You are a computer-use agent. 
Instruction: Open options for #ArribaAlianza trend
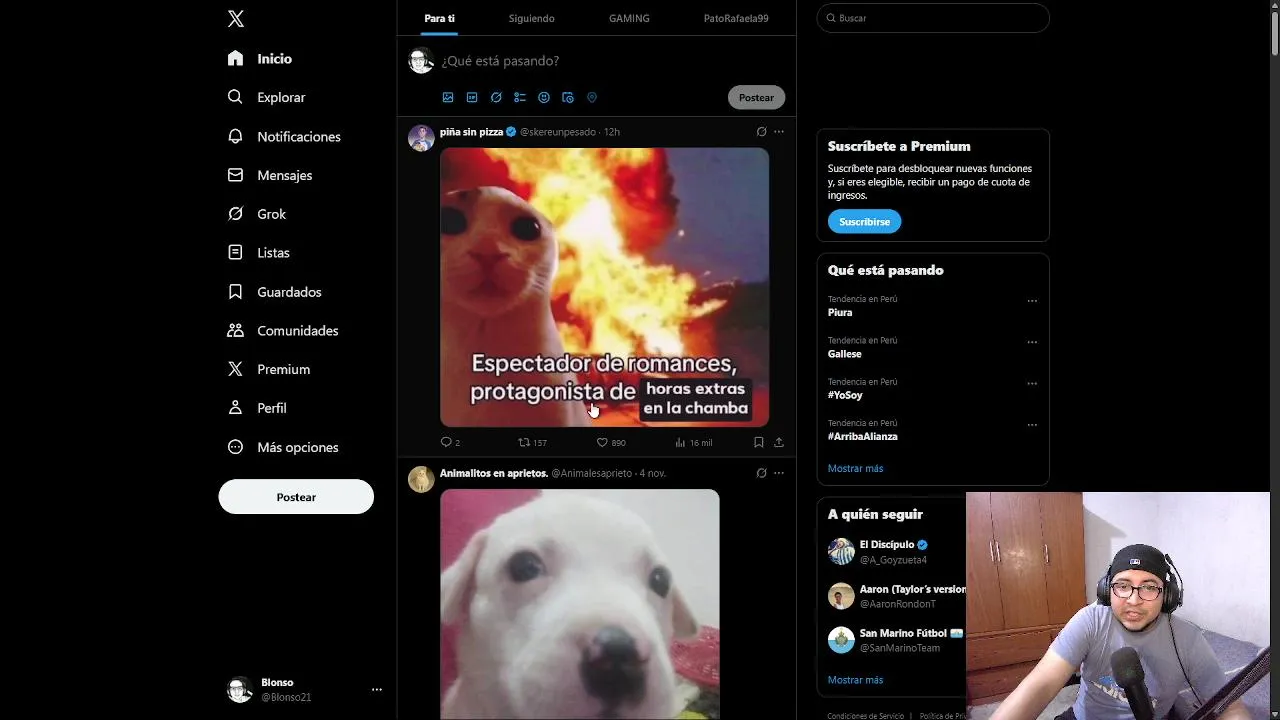pos(1032,425)
